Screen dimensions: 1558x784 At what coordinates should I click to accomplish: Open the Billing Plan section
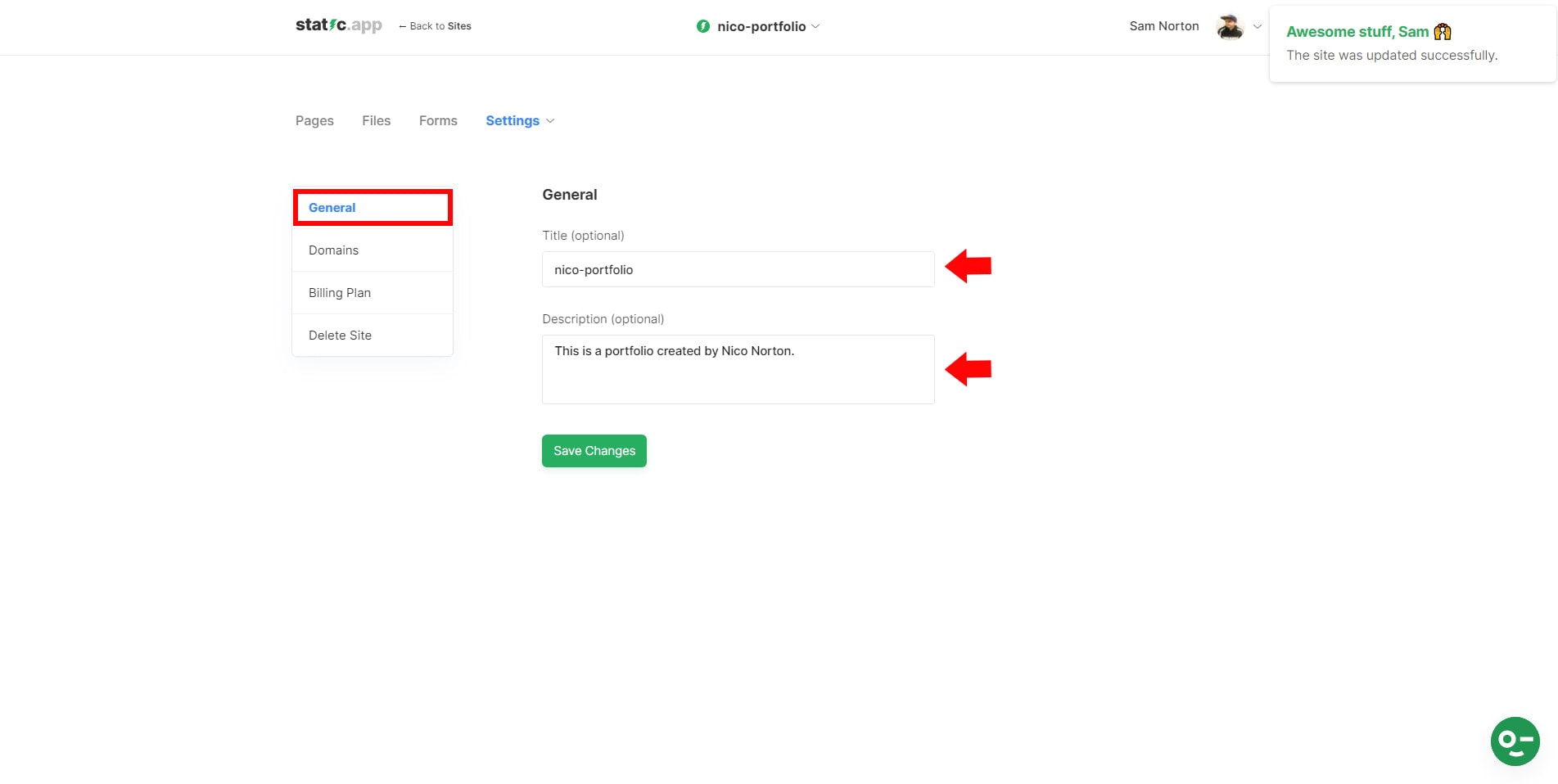click(339, 292)
